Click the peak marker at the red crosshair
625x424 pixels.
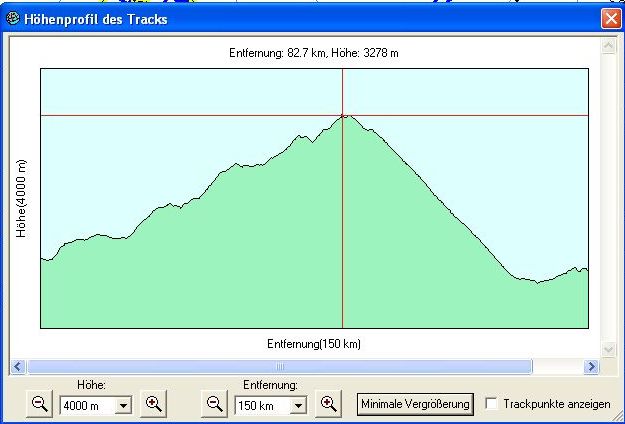[x=343, y=116]
